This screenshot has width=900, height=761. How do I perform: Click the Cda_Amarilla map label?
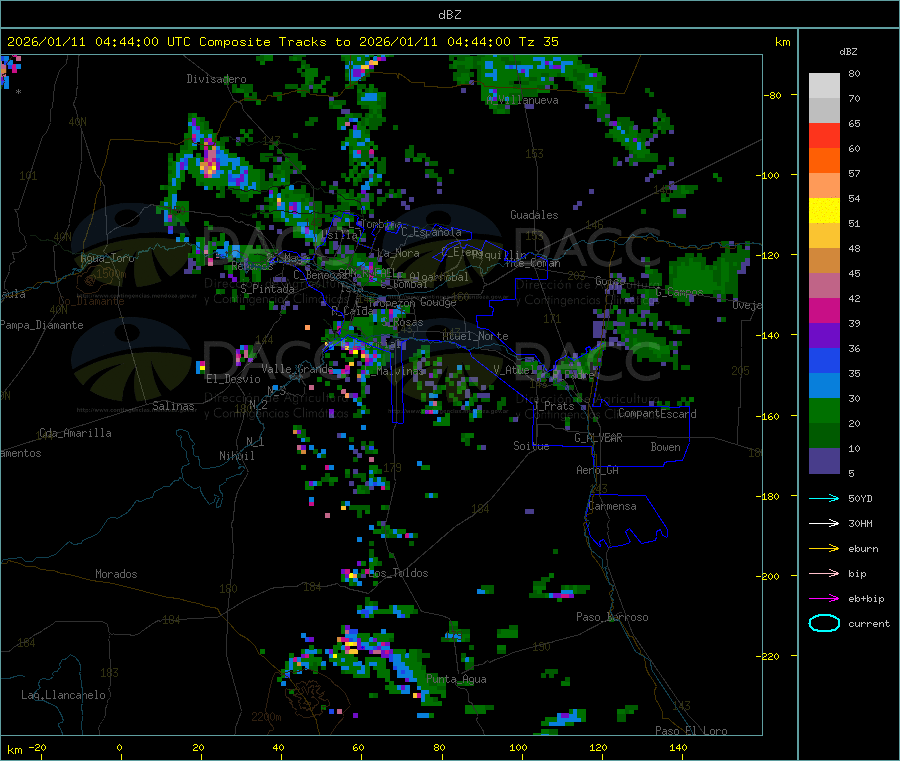75,433
